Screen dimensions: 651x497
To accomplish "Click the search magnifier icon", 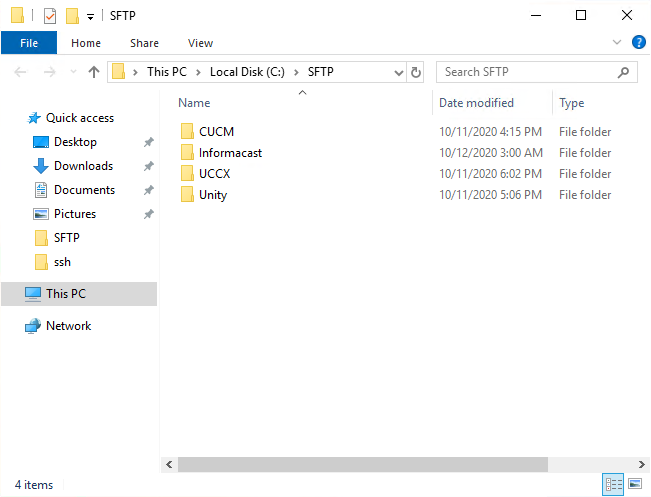I will click(x=623, y=73).
